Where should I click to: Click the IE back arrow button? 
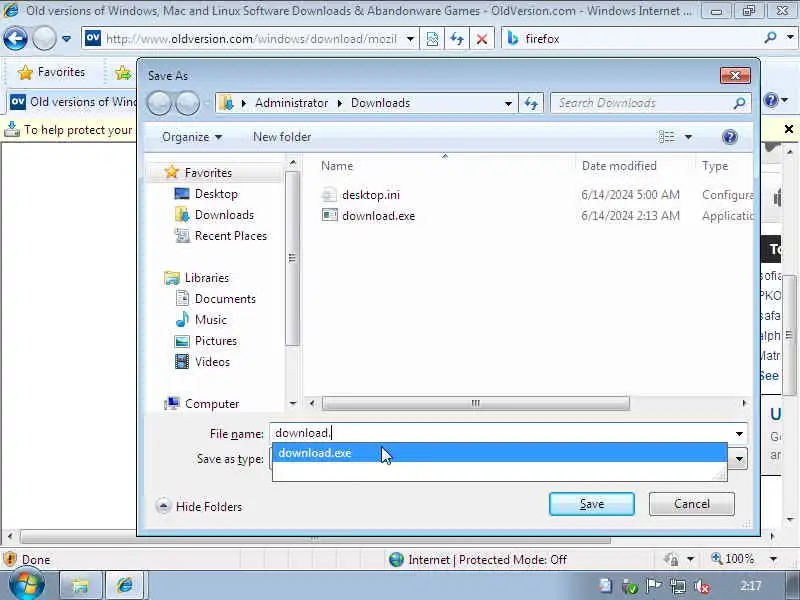tap(15, 38)
